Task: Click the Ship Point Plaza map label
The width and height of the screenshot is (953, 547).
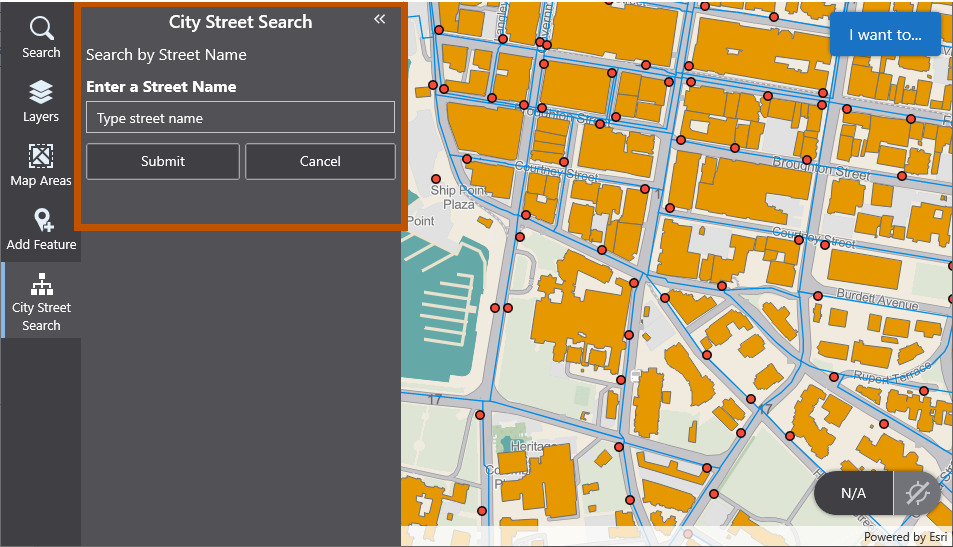Action: (458, 197)
